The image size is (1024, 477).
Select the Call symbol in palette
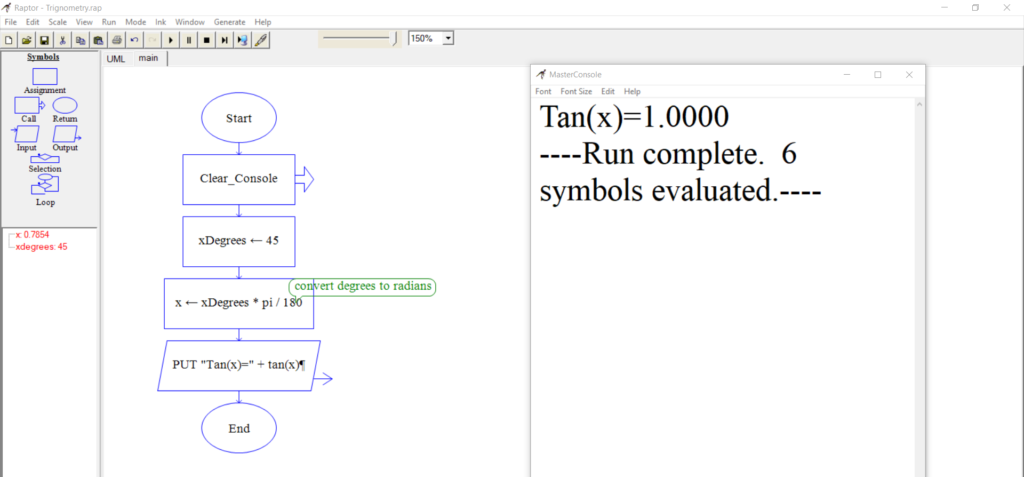(27, 105)
